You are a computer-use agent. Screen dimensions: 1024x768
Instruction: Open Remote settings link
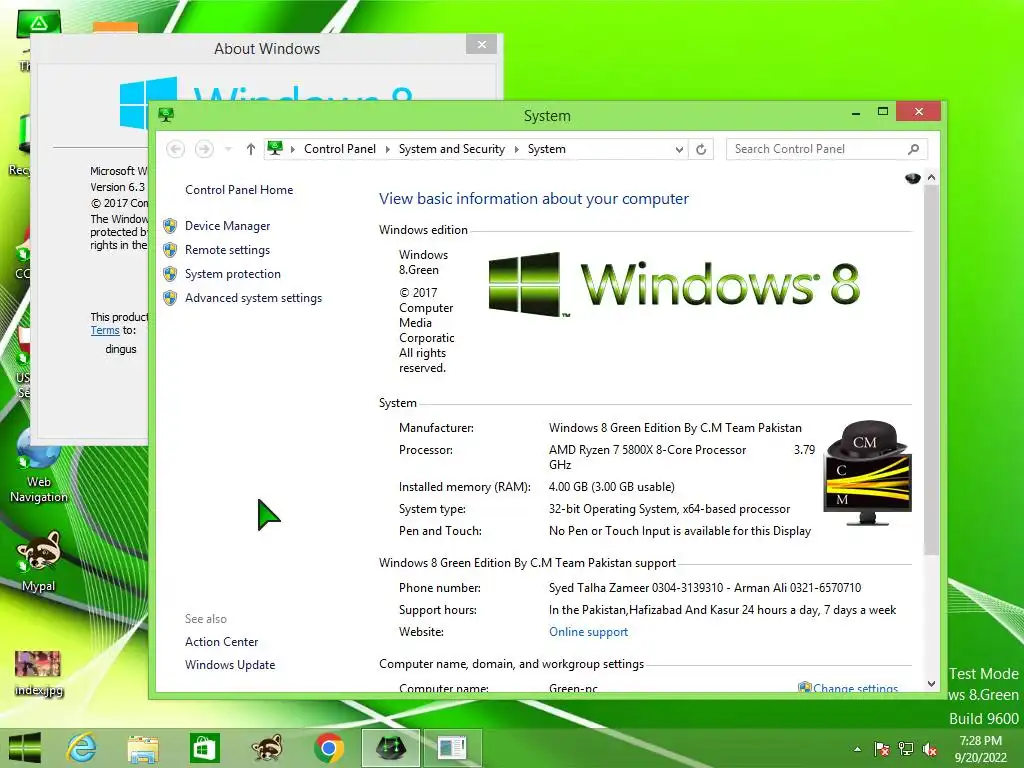coord(227,250)
